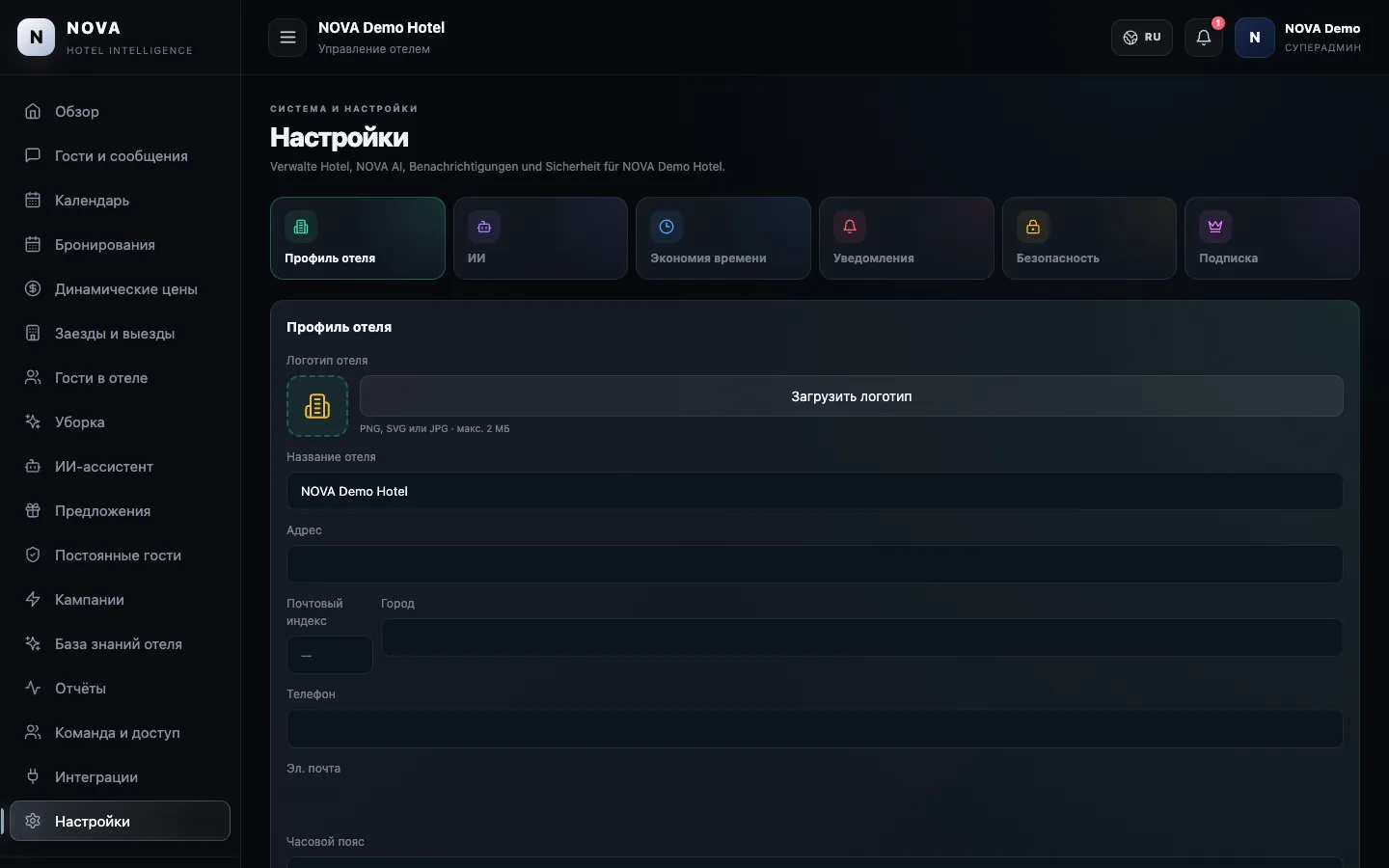Select the Профиль отеля settings tab
Screen dimensions: 1389x868
coord(358,238)
